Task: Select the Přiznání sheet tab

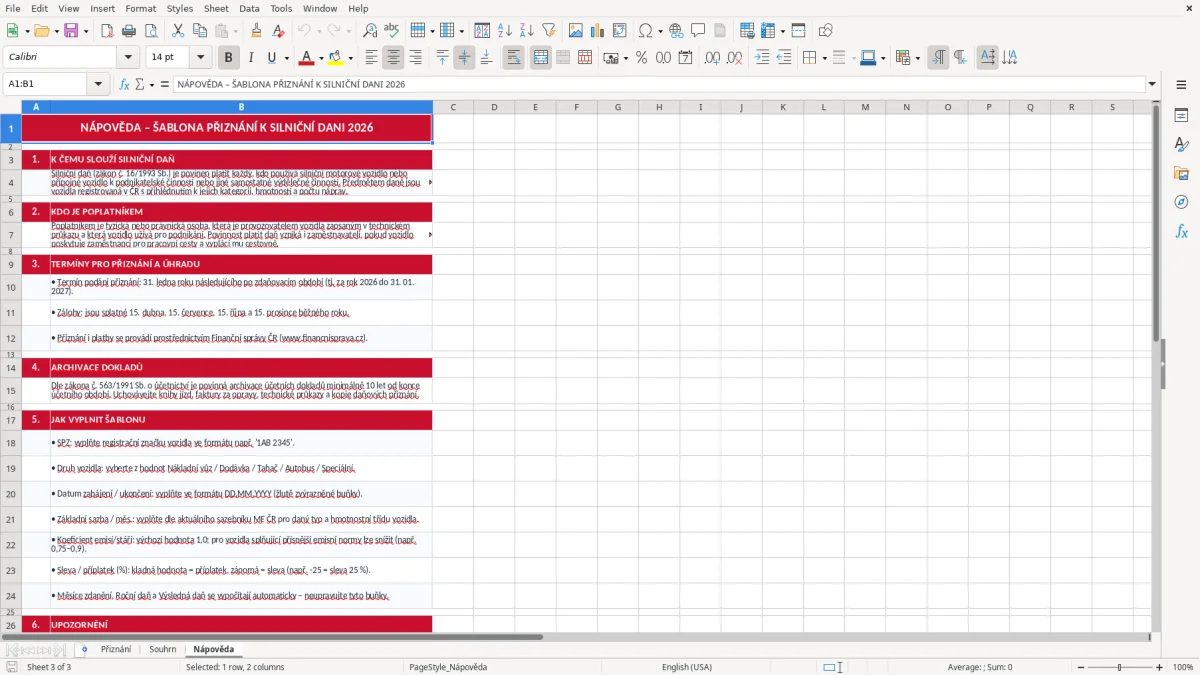Action: [x=116, y=649]
